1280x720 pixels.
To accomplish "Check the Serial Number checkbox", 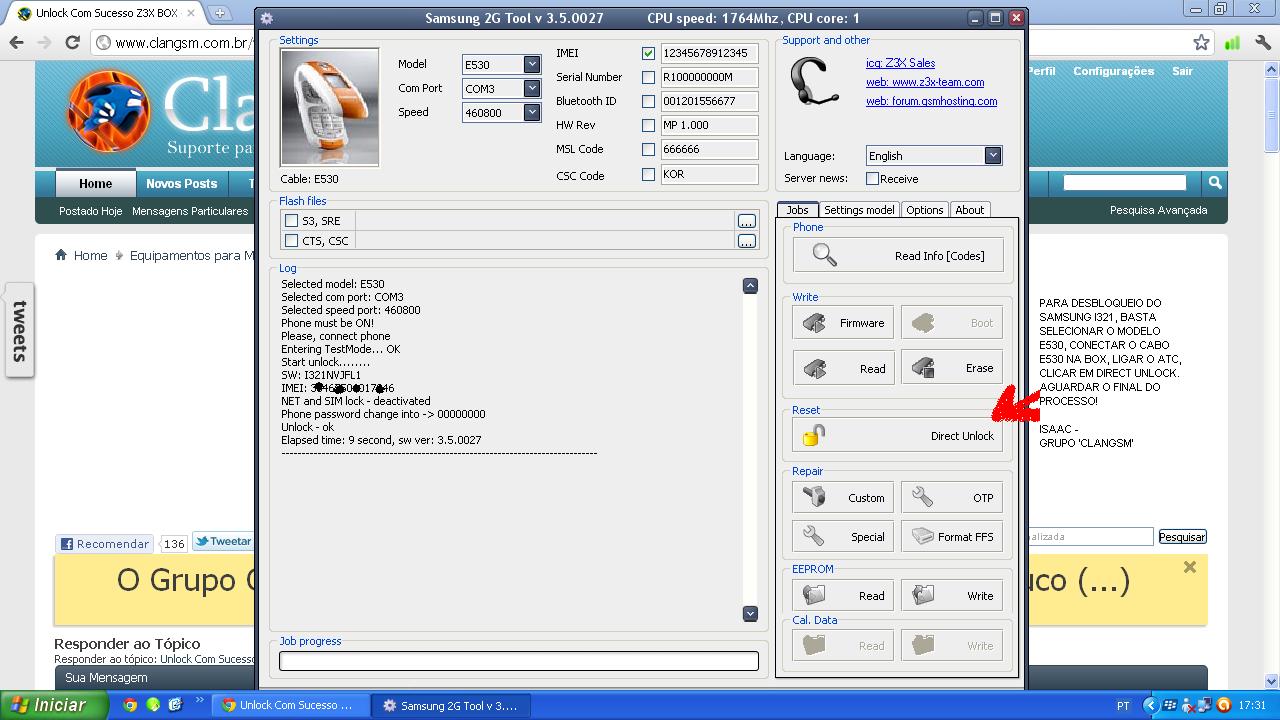I will [x=648, y=77].
